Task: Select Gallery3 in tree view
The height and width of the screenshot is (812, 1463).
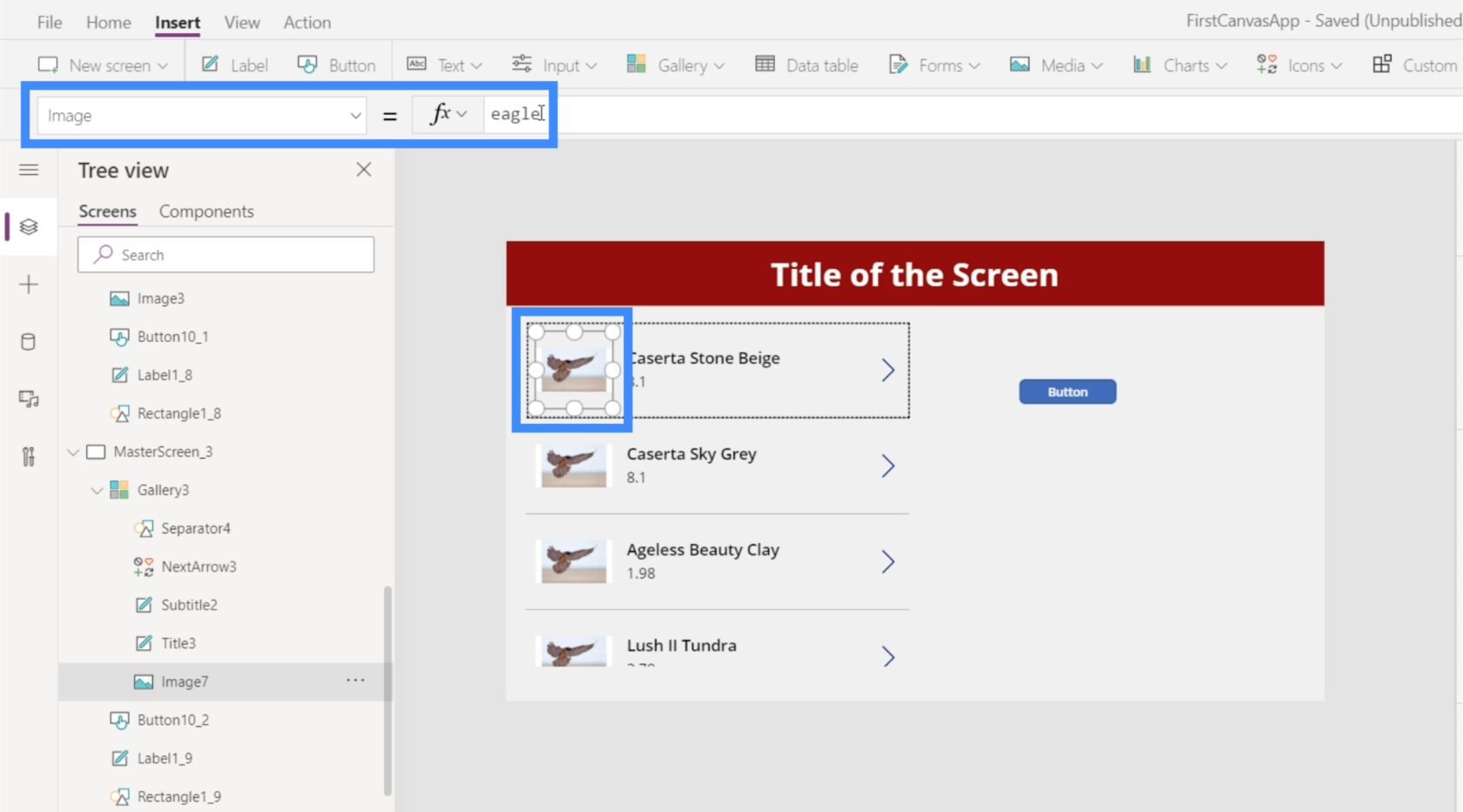Action: point(163,490)
